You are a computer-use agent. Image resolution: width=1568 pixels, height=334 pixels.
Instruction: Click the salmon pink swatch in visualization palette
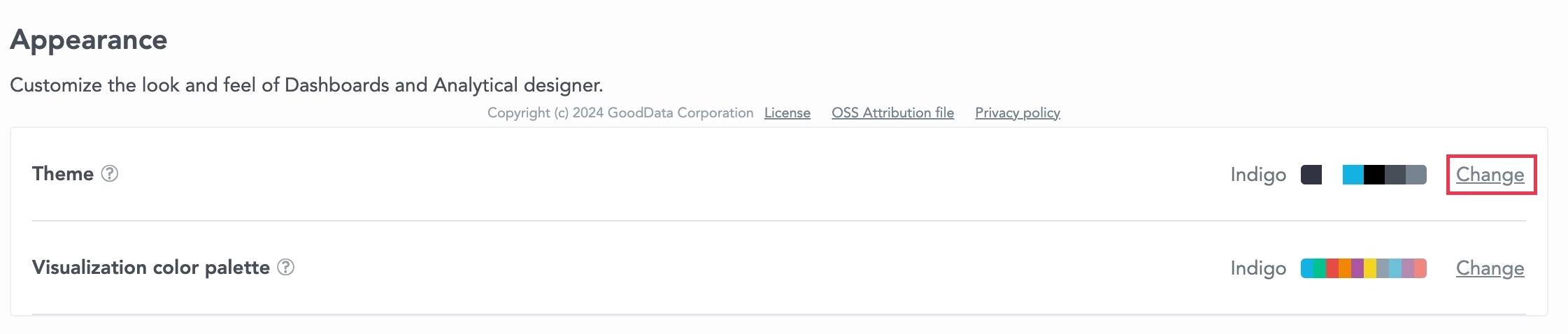(x=1420, y=268)
